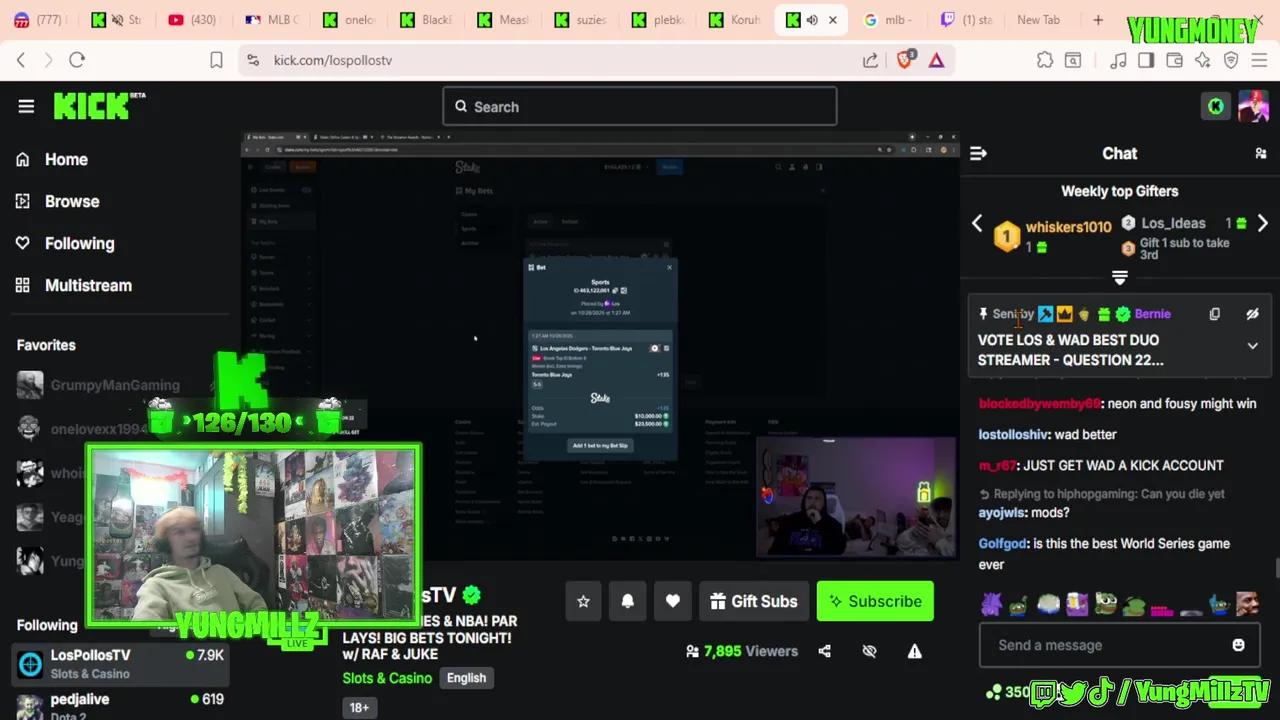Share the stream icon

pyautogui.click(x=824, y=651)
